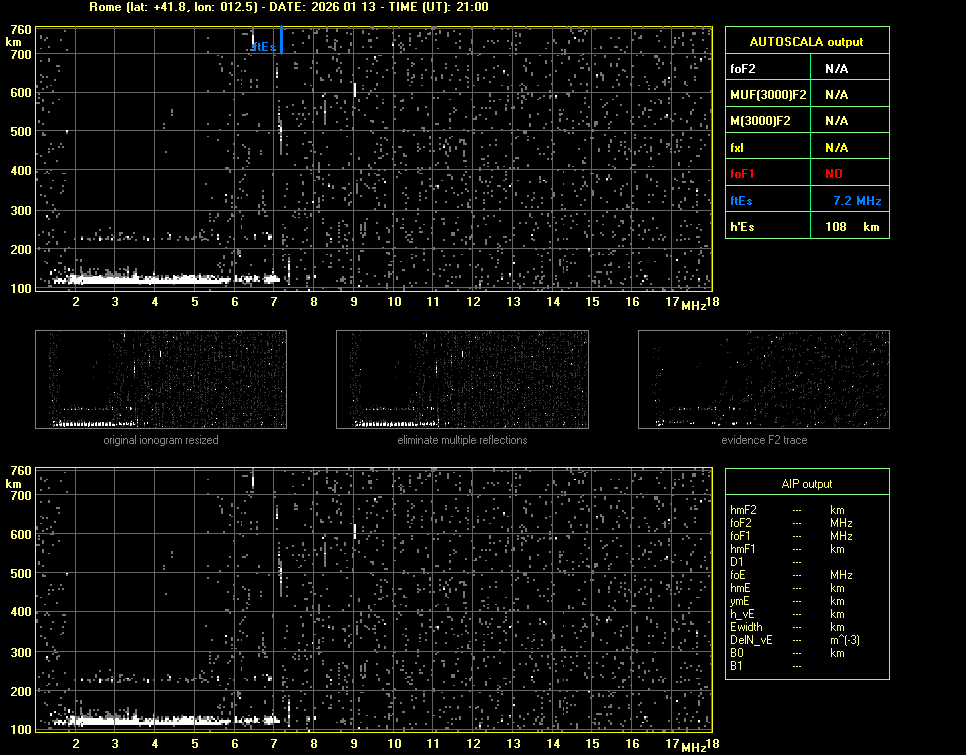
Task: Click the AIP output panel header
Action: coord(806,484)
